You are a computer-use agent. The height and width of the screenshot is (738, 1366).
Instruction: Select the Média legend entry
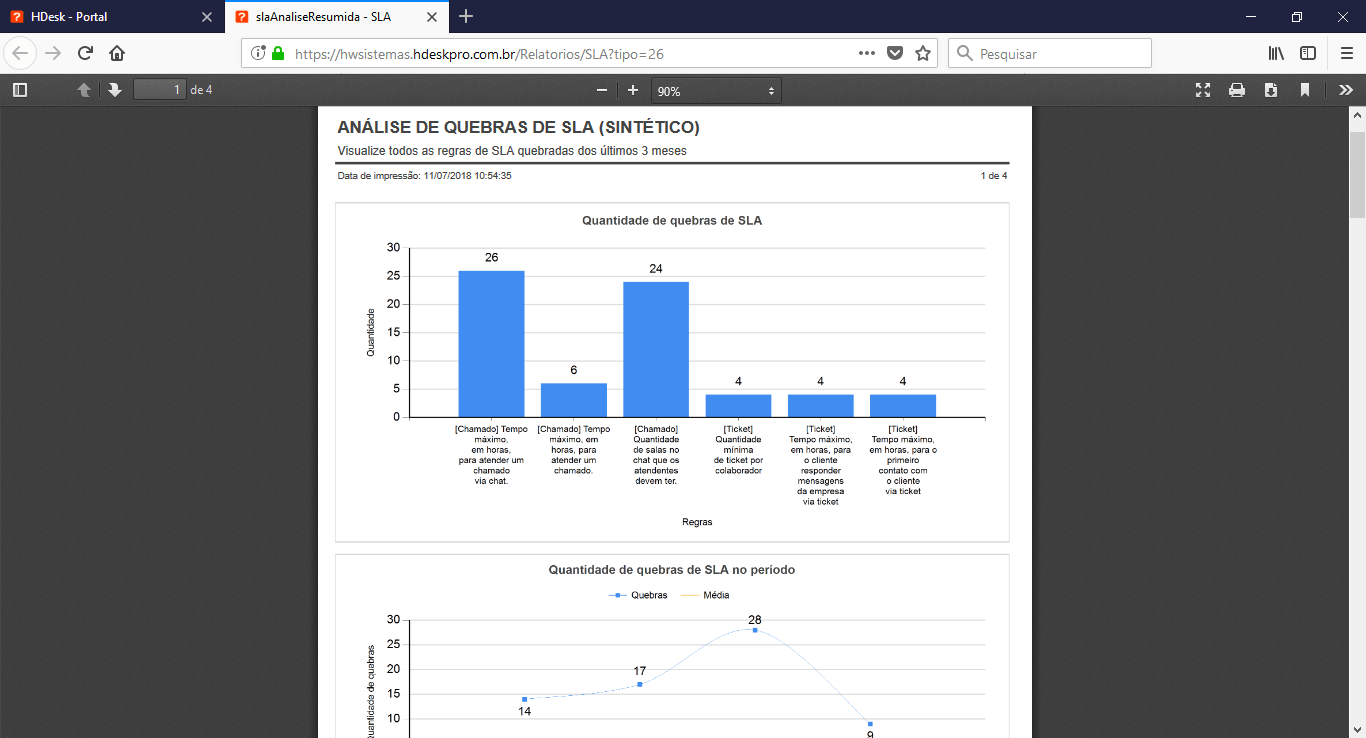[705, 595]
